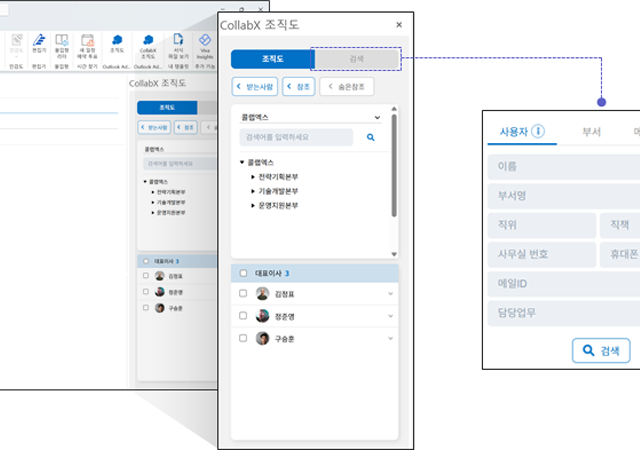Click 구승훈's avatar in background Outlook panel
The height and width of the screenshot is (450, 640).
160,307
